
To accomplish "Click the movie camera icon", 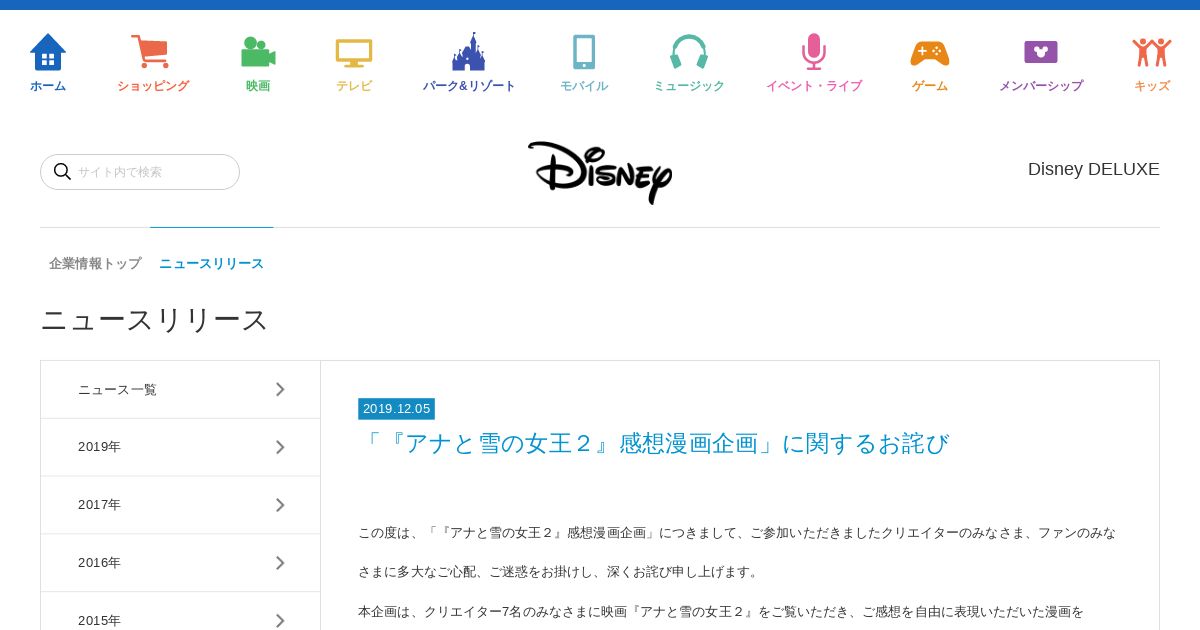I will click(258, 52).
